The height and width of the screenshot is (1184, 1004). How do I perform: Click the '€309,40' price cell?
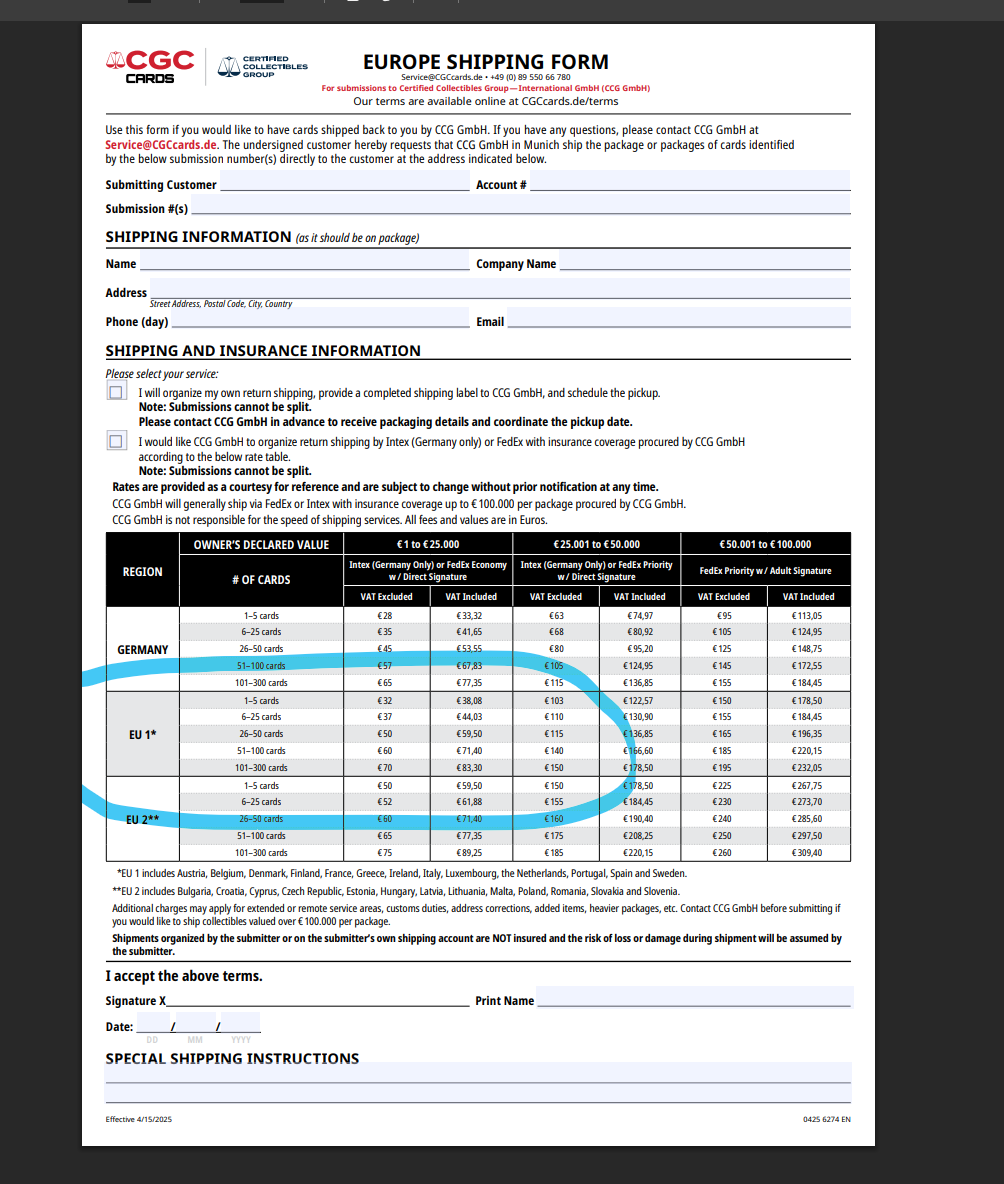tap(807, 853)
